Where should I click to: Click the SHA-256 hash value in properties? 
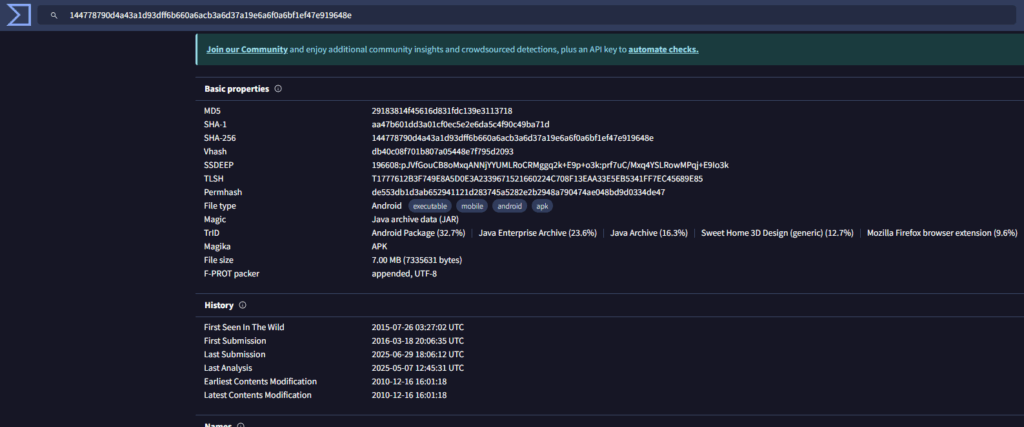512,138
